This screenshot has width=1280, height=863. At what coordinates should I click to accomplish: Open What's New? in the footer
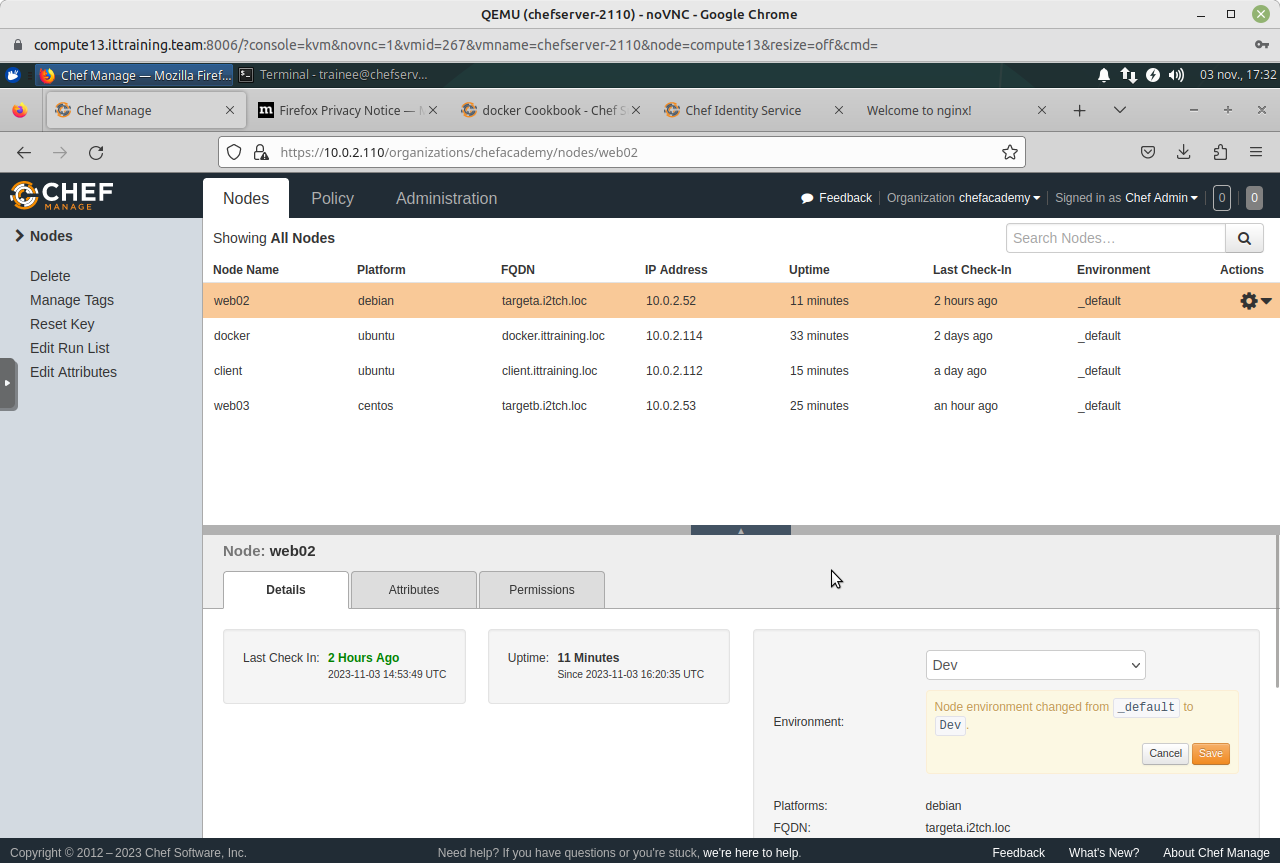[1104, 853]
